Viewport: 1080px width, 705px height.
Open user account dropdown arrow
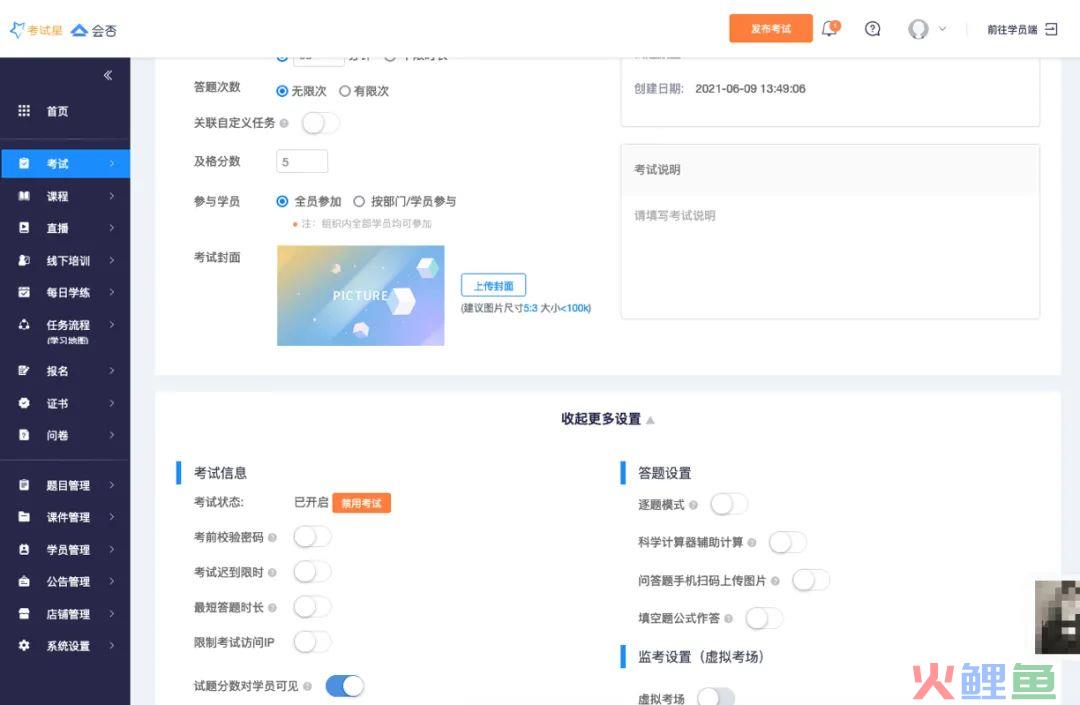tap(942, 29)
